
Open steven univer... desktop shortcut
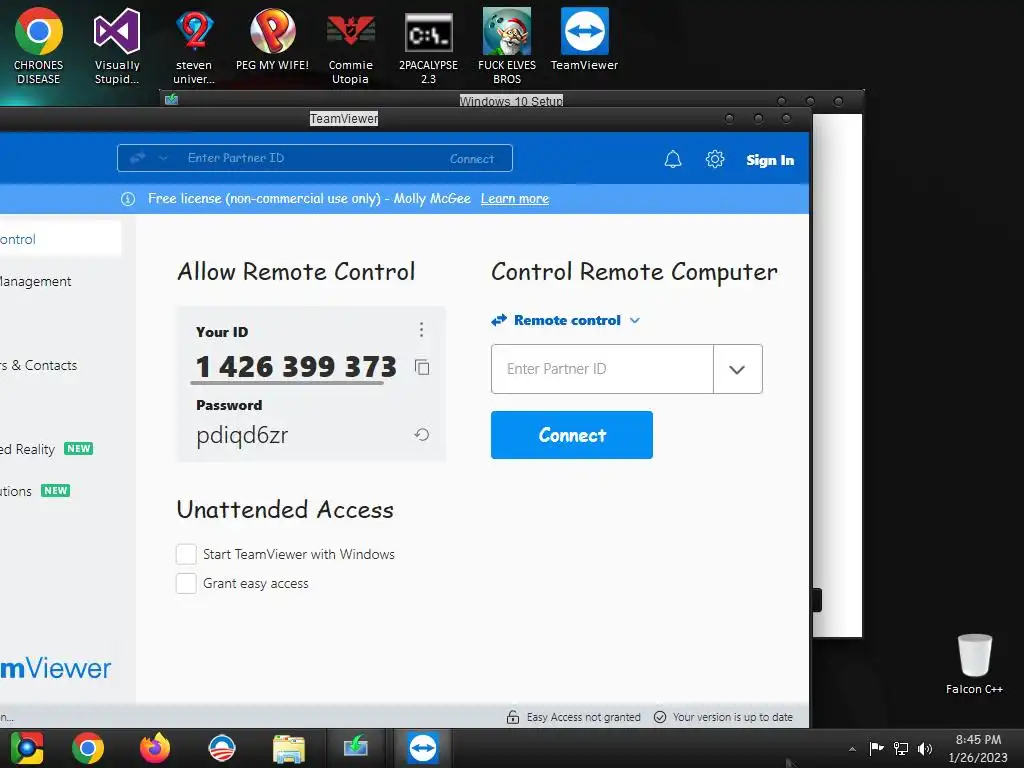click(x=194, y=46)
